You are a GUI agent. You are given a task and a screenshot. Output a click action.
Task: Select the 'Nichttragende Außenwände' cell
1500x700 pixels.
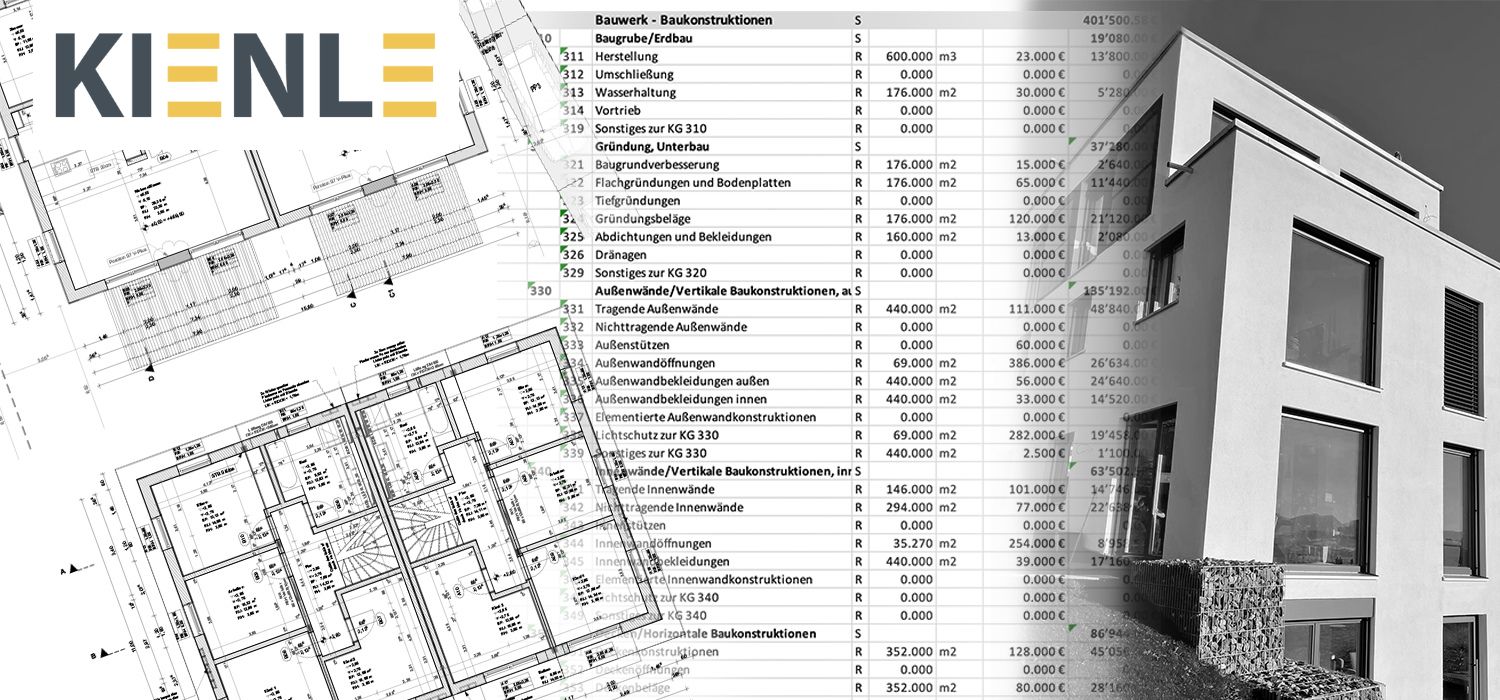(x=670, y=327)
